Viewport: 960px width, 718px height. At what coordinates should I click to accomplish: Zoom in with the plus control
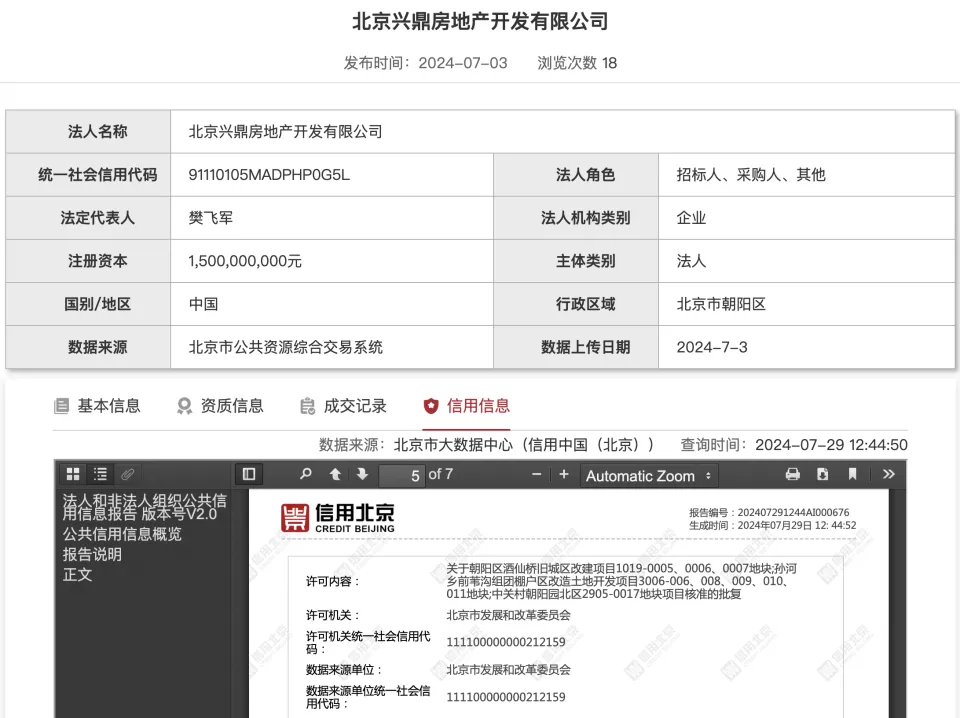point(564,475)
